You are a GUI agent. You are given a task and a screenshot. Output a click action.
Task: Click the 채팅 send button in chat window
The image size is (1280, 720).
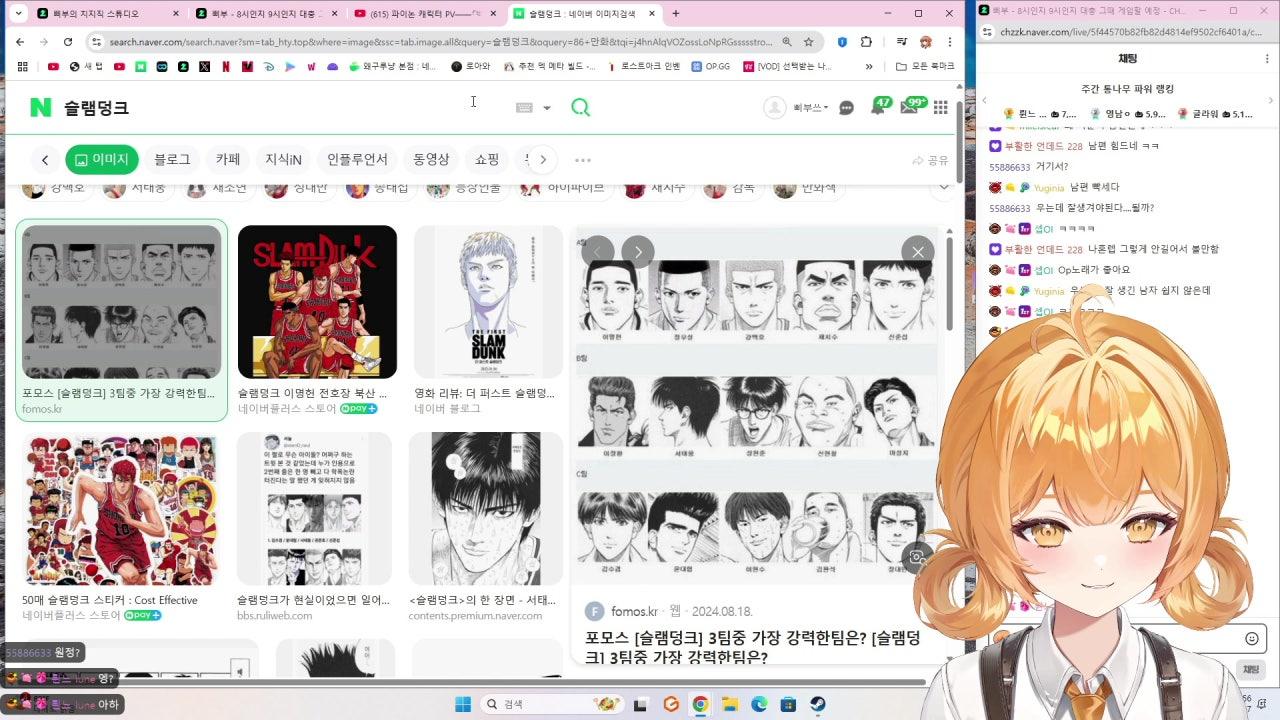click(x=1251, y=669)
